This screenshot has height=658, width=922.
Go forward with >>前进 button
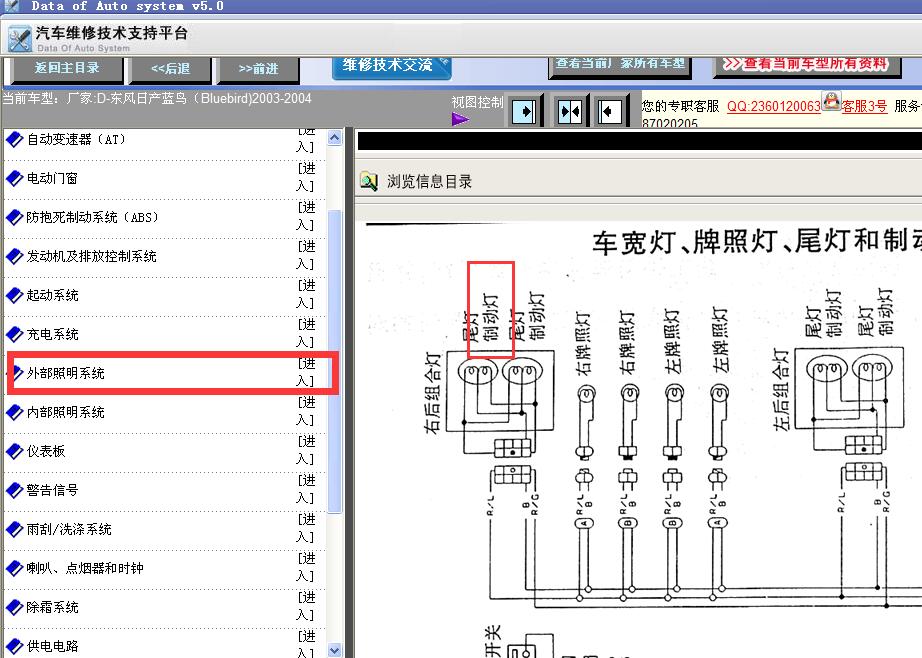258,69
